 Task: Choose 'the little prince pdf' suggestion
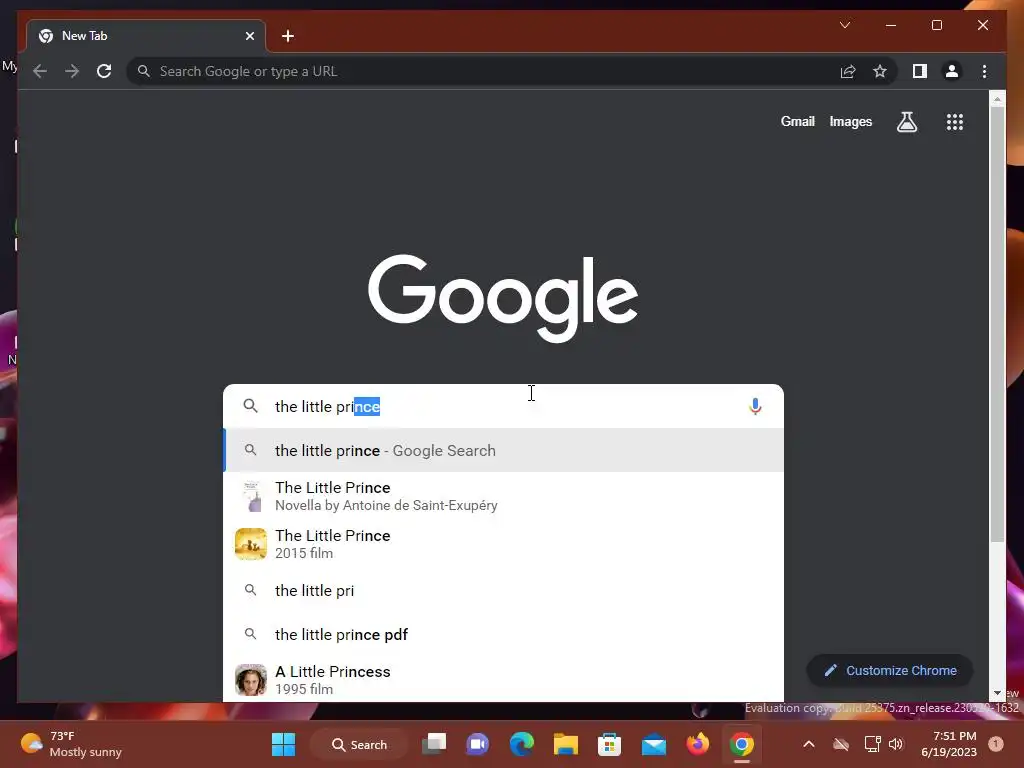[x=503, y=634]
